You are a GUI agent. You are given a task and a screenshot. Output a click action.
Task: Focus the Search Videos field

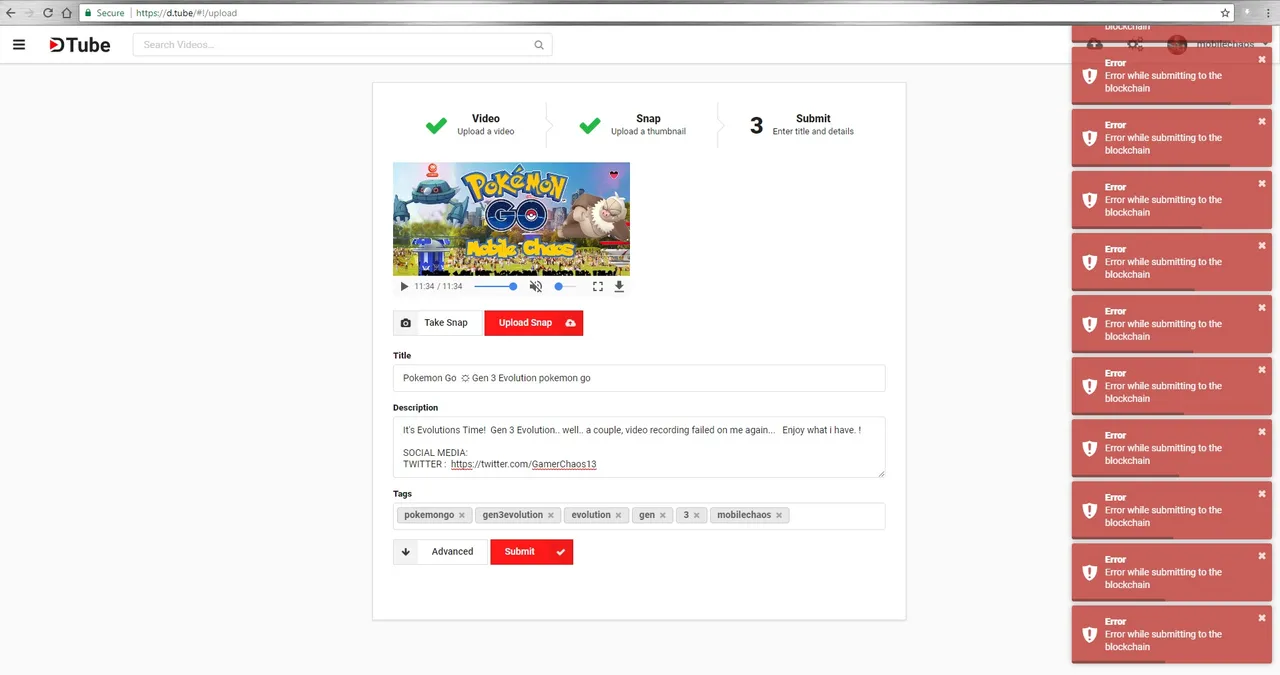(x=342, y=45)
